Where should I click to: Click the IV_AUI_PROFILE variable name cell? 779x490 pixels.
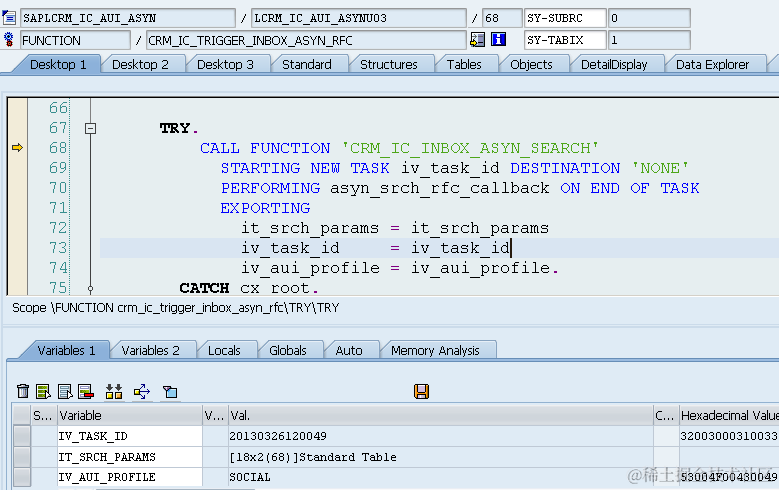[x=130, y=477]
